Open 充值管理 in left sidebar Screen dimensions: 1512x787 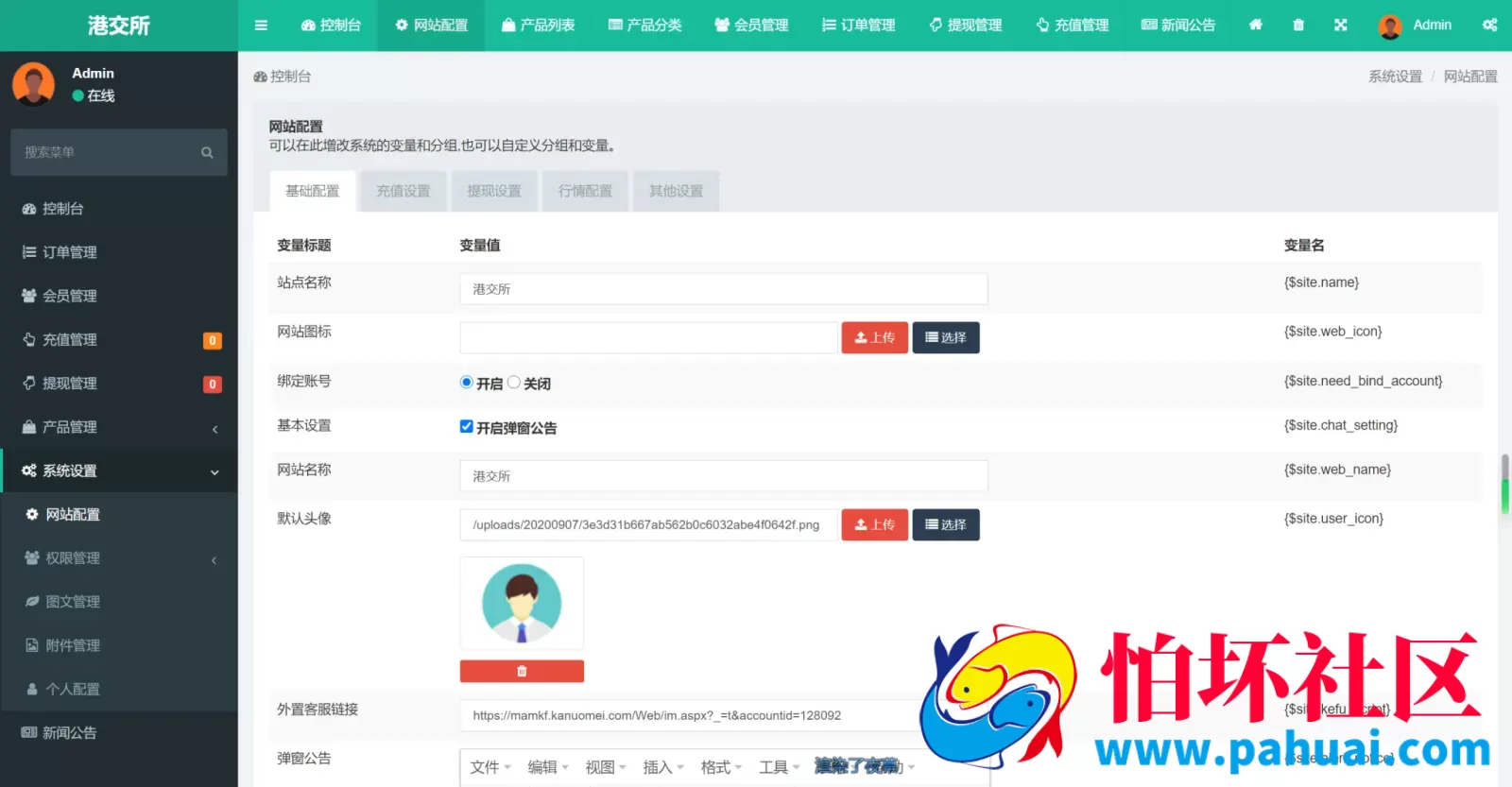click(119, 339)
